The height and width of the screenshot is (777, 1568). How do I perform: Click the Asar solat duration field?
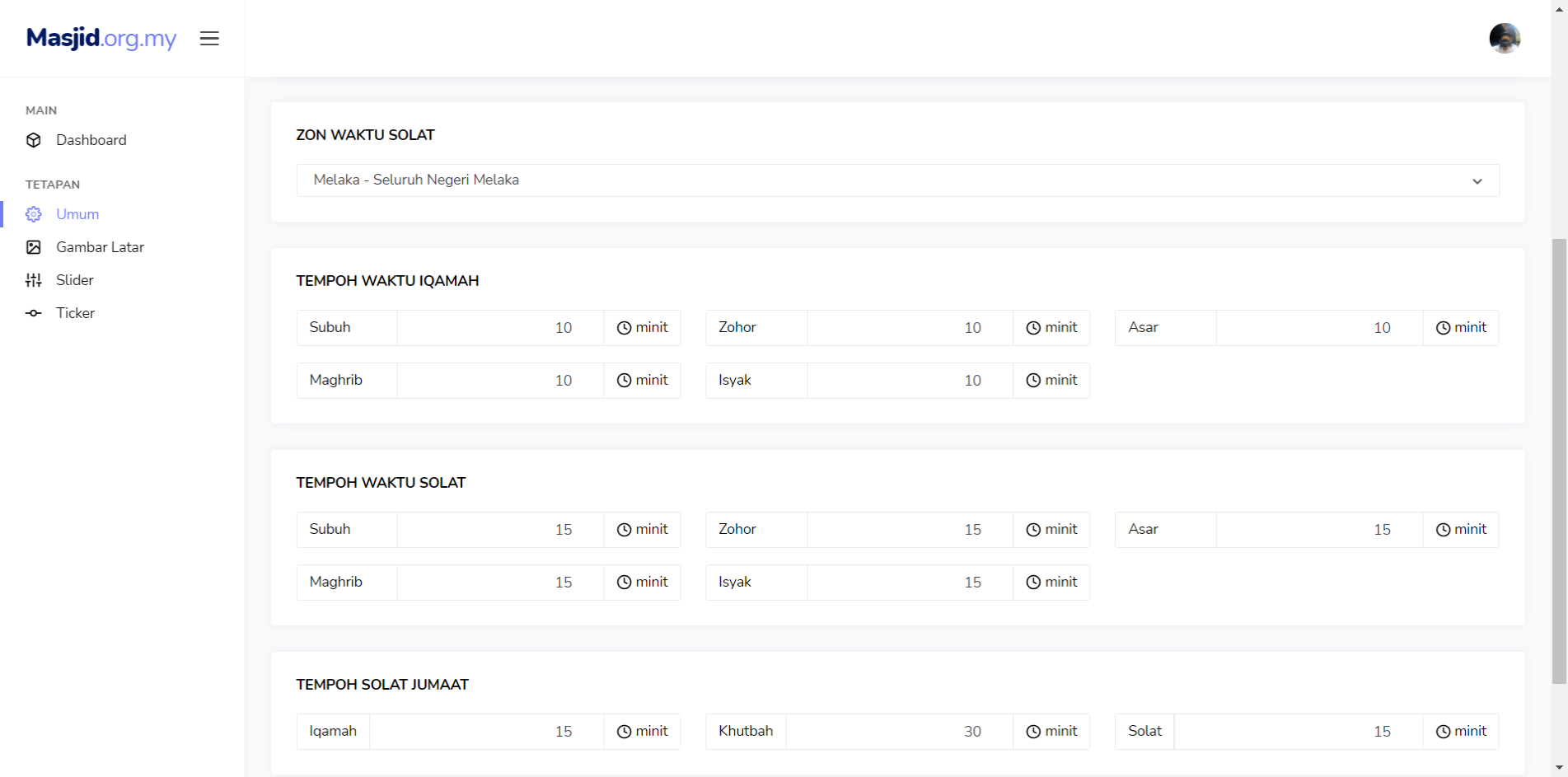(1318, 530)
